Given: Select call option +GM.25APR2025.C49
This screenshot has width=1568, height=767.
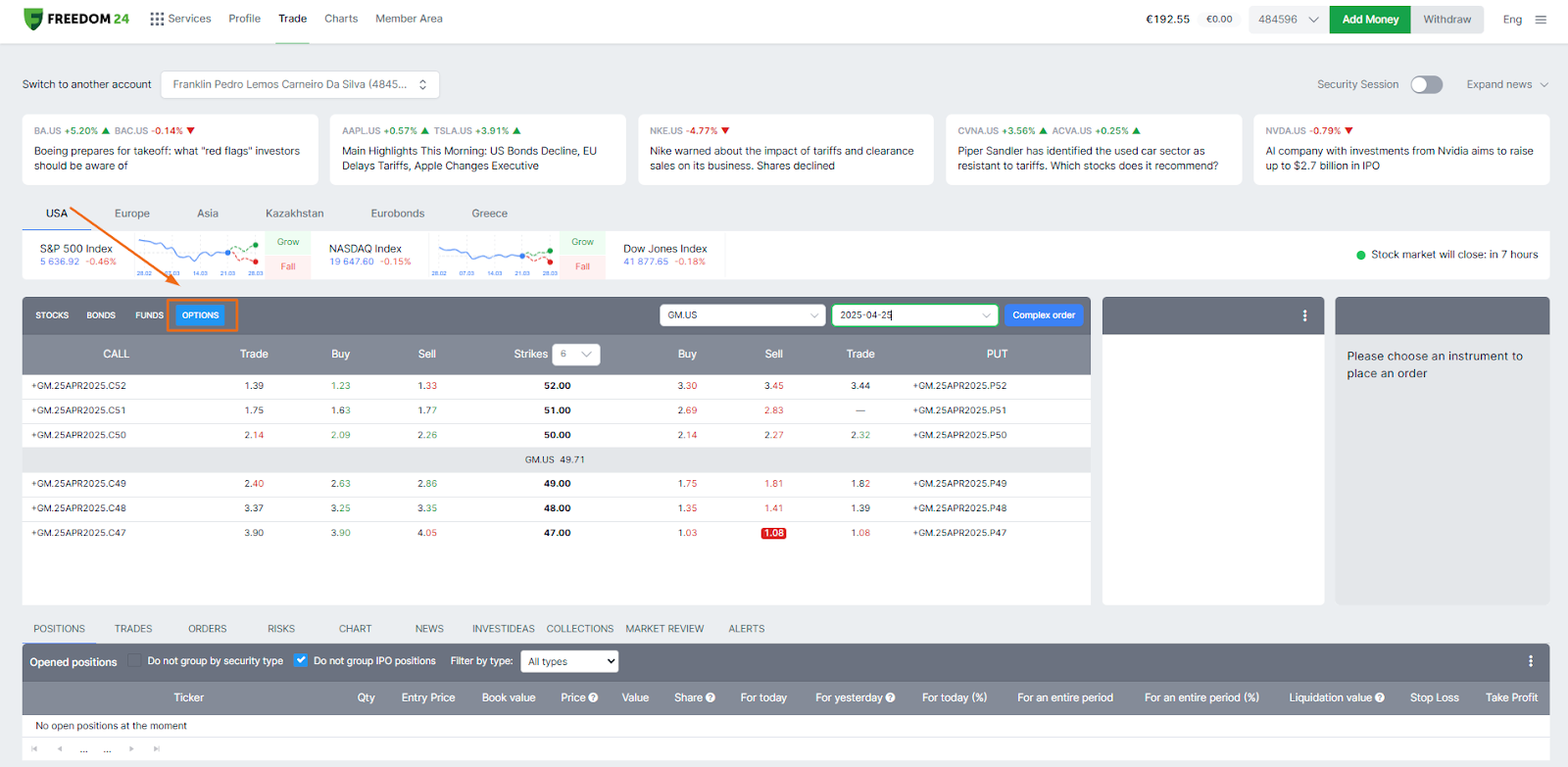Looking at the screenshot, I should (x=79, y=484).
